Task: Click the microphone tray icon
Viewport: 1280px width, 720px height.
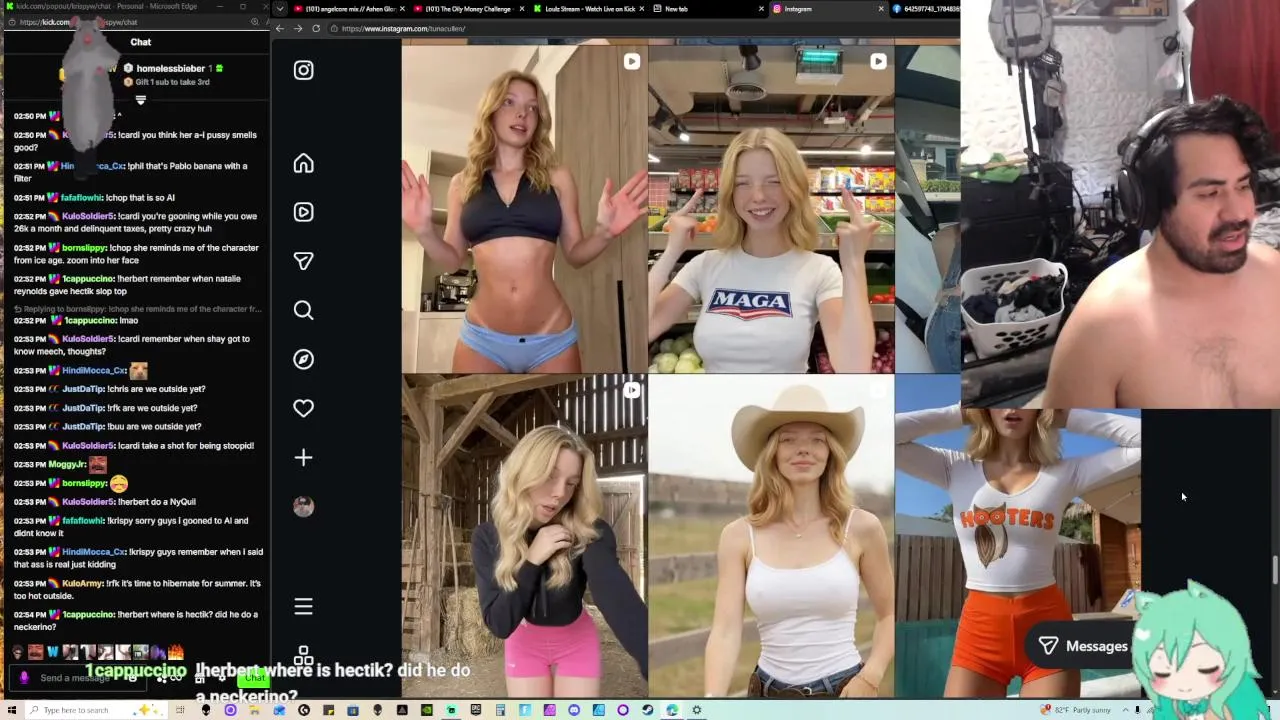Action: pyautogui.click(x=1137, y=710)
